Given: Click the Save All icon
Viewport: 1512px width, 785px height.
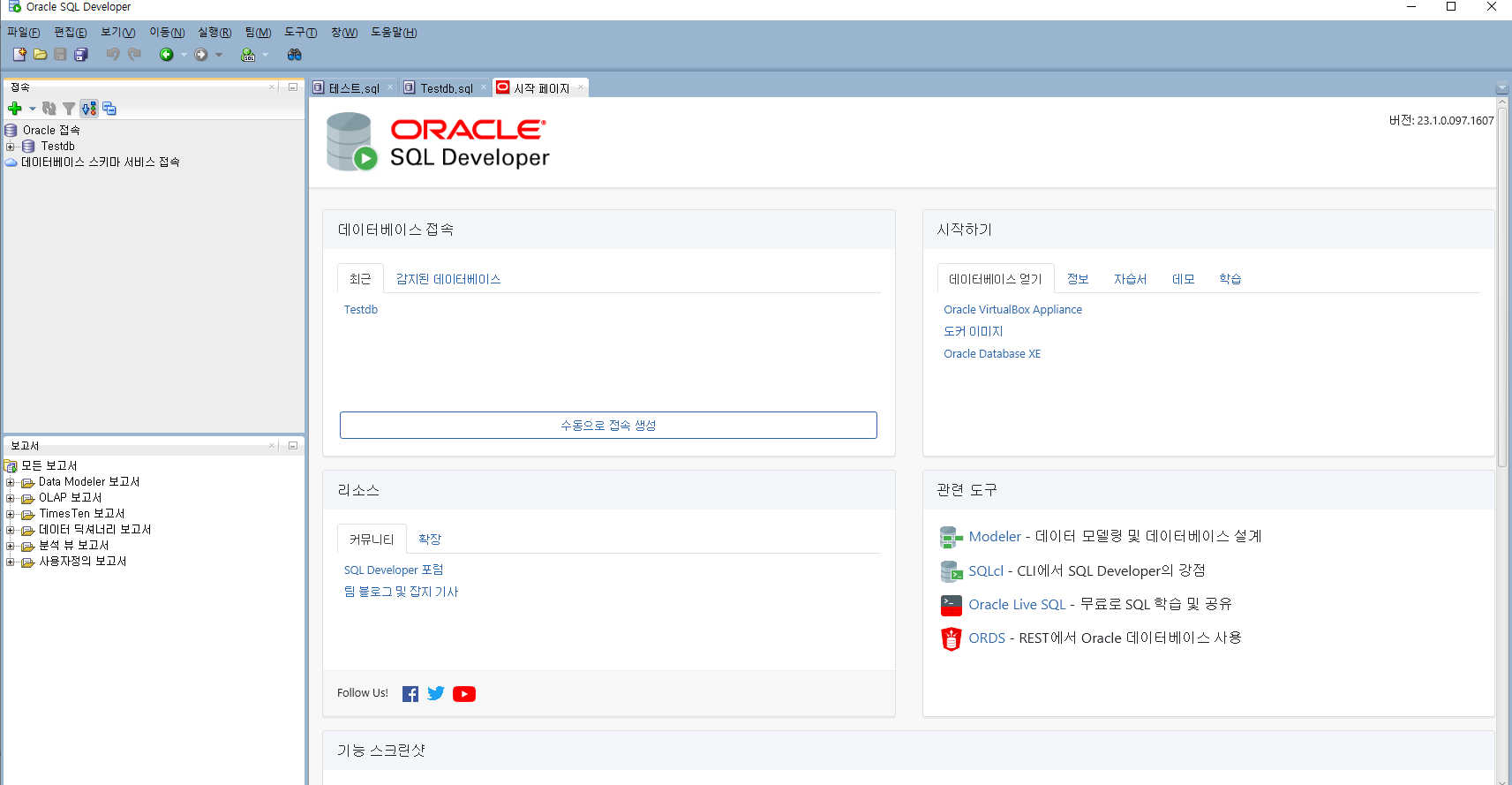Looking at the screenshot, I should (80, 55).
